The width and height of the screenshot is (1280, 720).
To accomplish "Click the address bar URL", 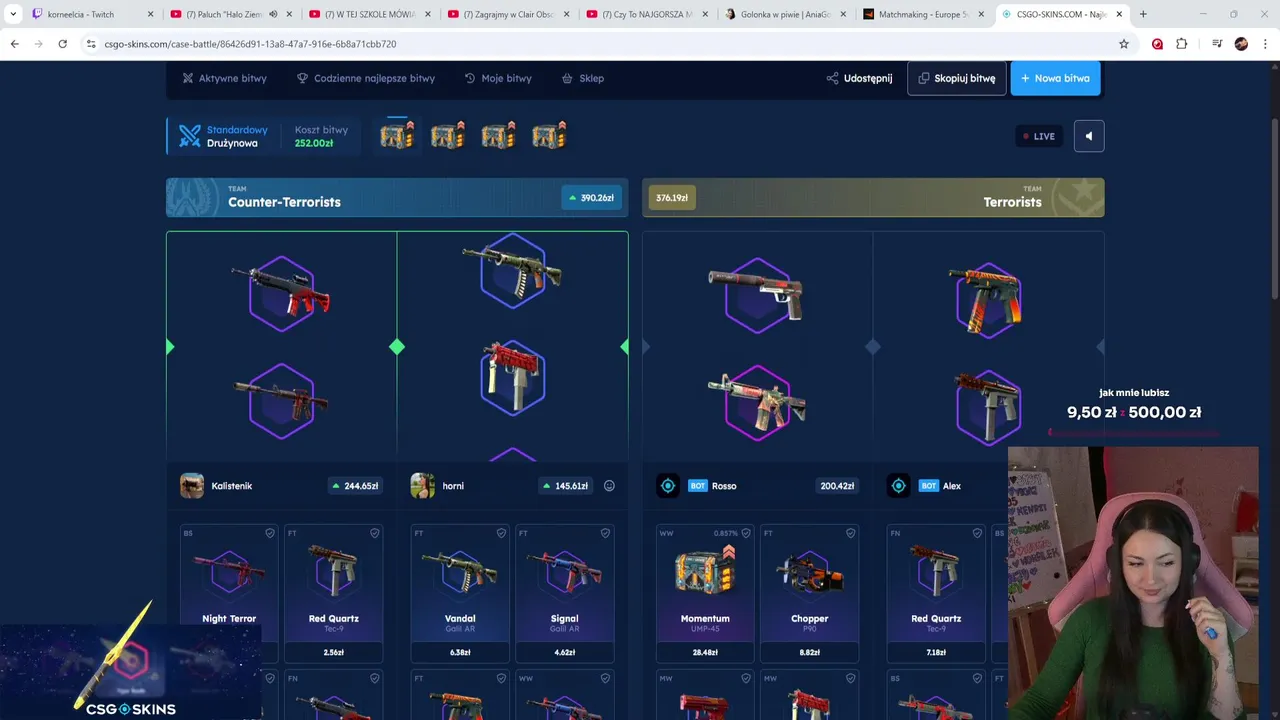I will coord(250,44).
